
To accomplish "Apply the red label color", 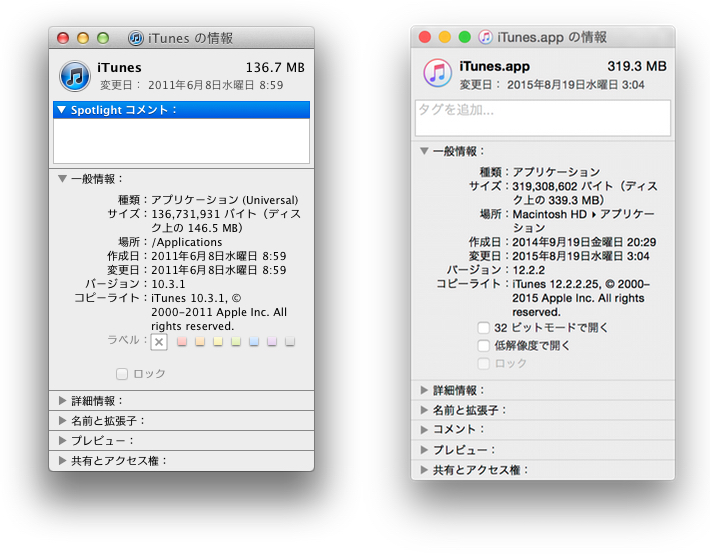I will [182, 342].
